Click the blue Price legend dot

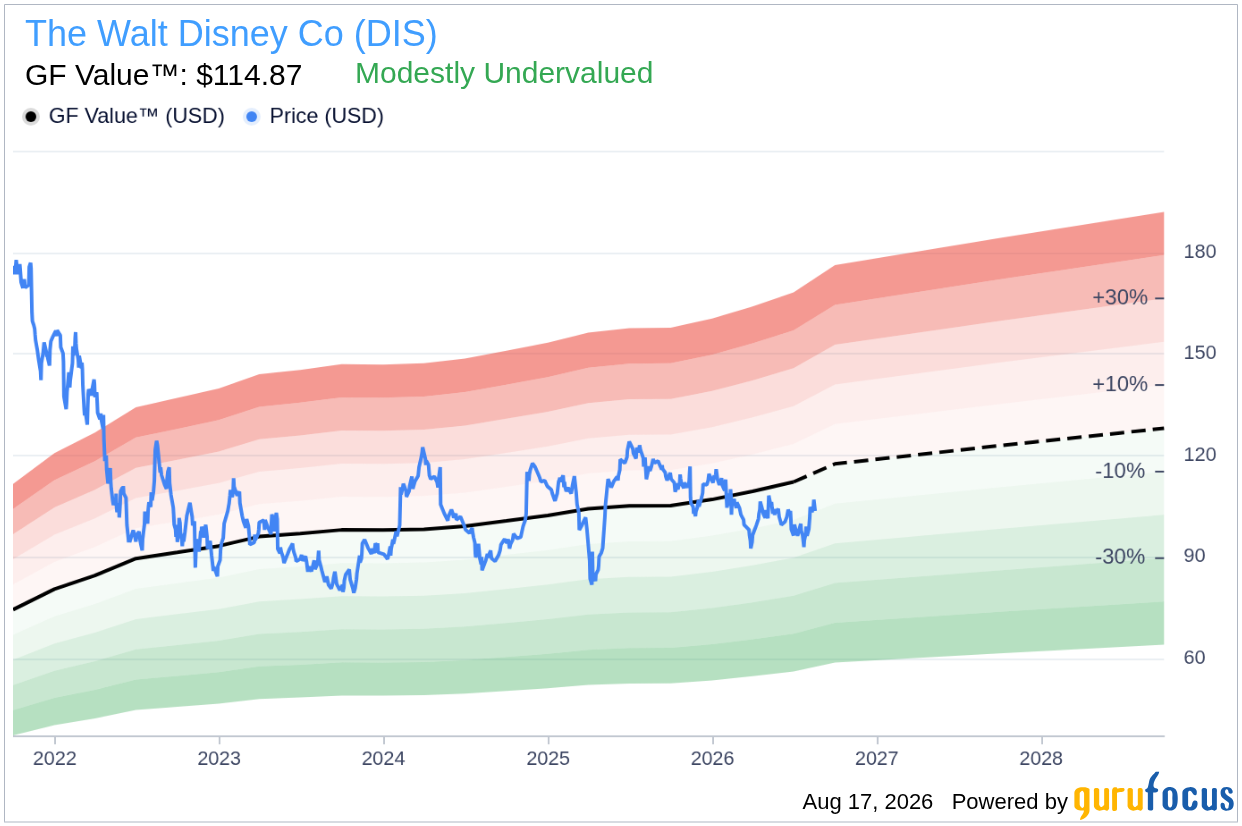(252, 117)
